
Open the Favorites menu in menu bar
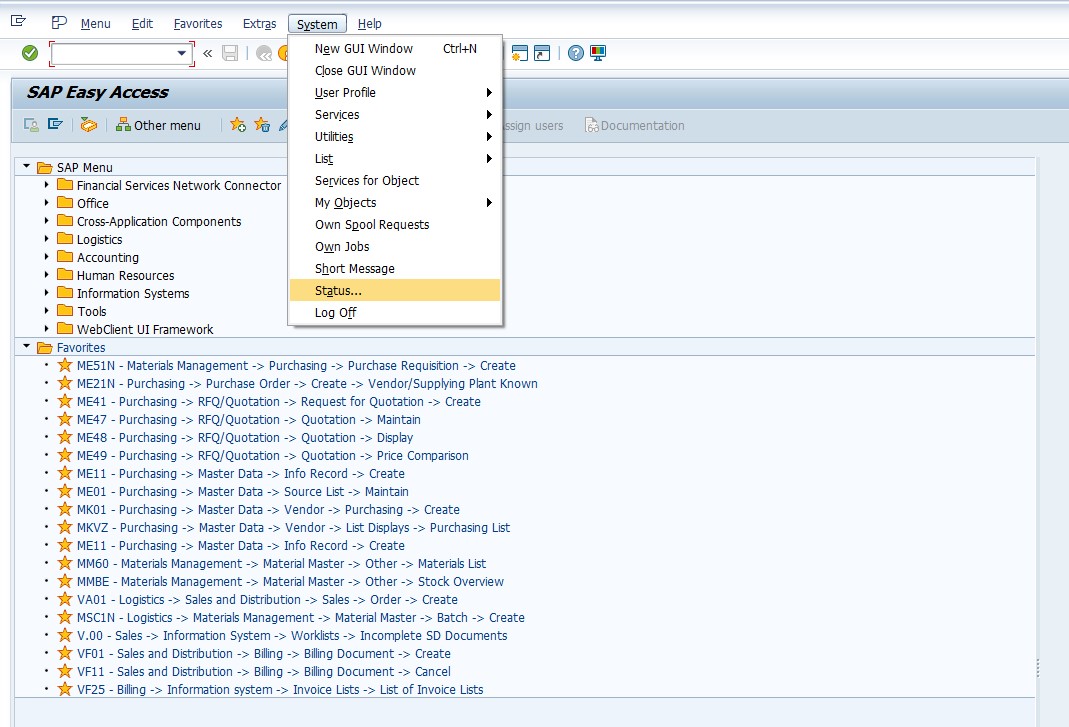[x=198, y=24]
